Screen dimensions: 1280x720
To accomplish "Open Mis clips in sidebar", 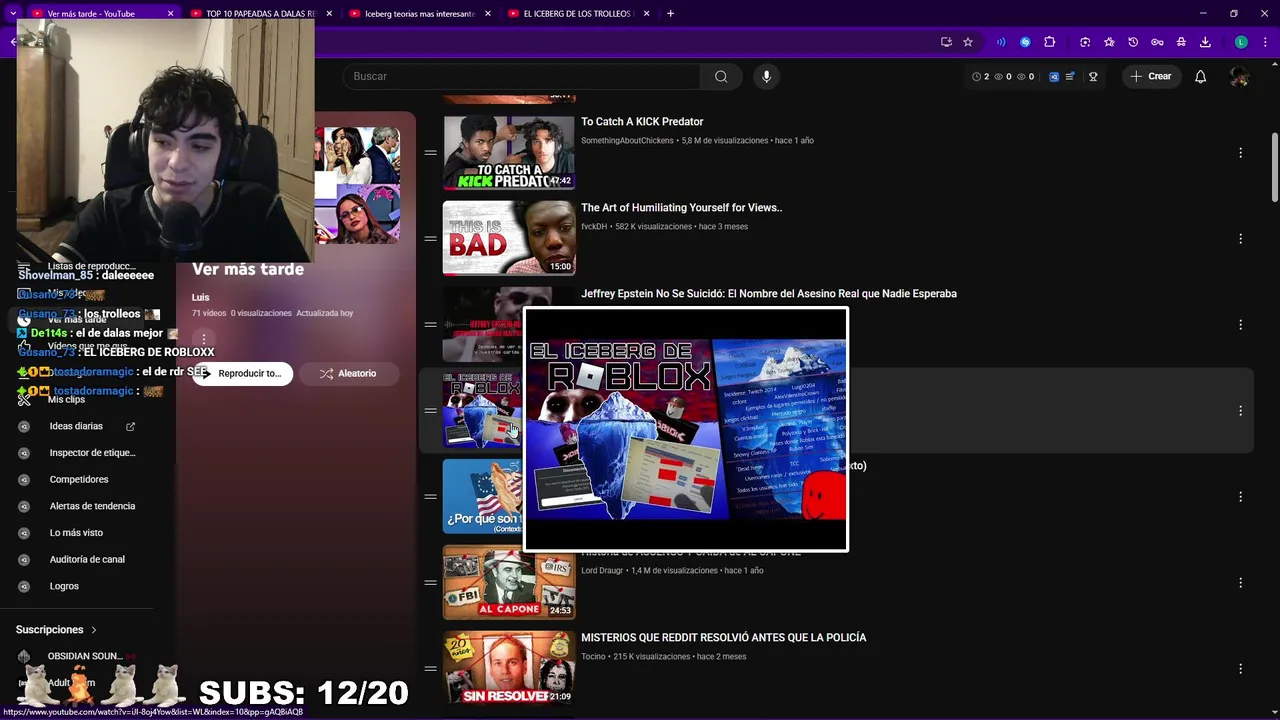I will click(x=66, y=399).
